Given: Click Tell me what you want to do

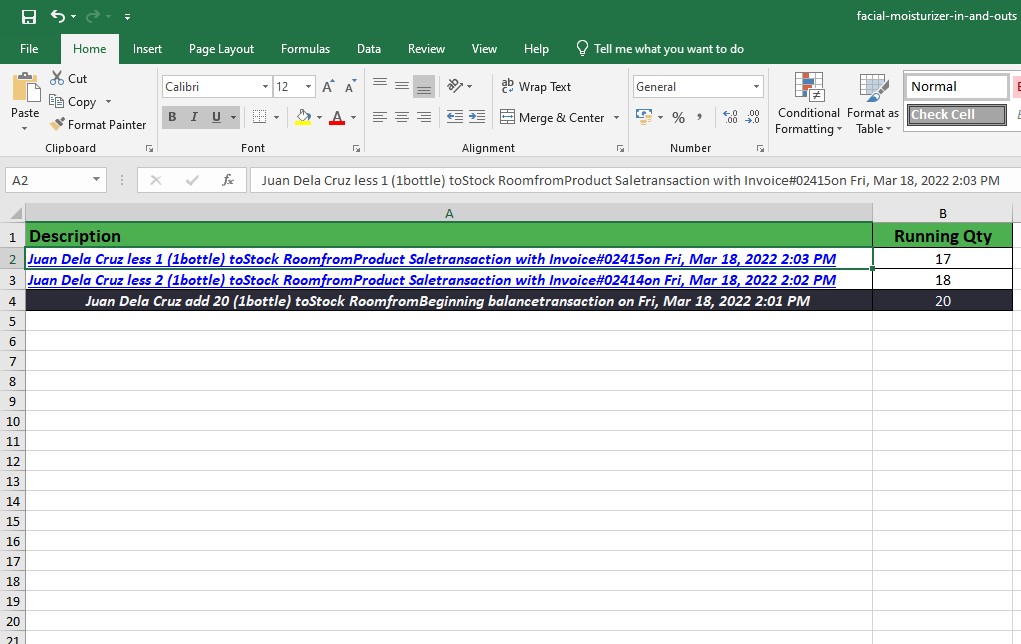Looking at the screenshot, I should click(x=660, y=49).
